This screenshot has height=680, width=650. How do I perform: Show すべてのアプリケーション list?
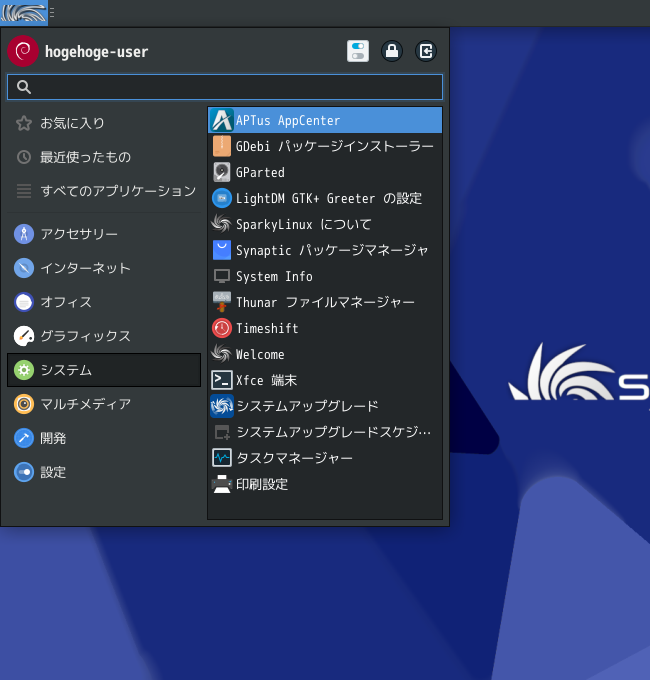(104, 191)
